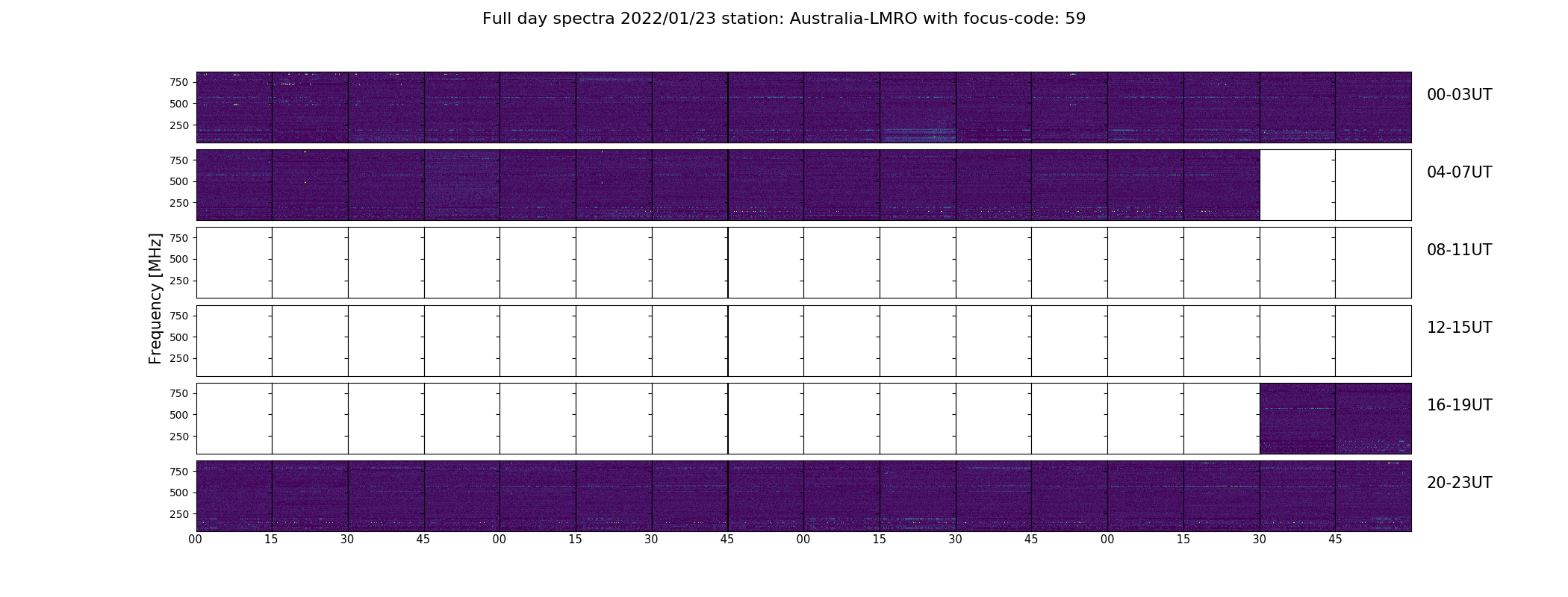1568x597 pixels.
Task: Click the leftmost 00 time axis tick
Action: (196, 540)
